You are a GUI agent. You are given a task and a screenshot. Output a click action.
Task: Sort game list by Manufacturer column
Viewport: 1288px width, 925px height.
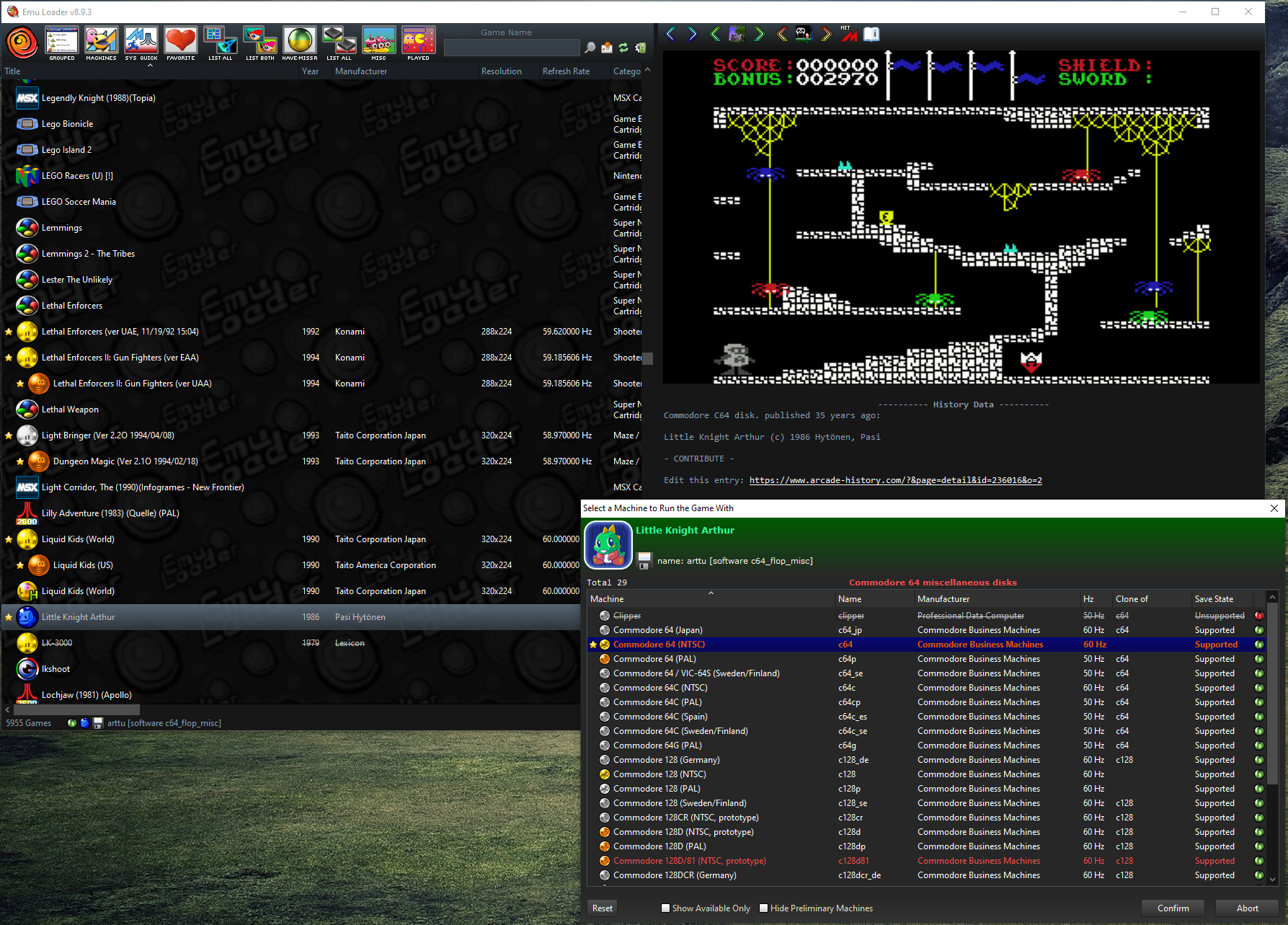[361, 71]
